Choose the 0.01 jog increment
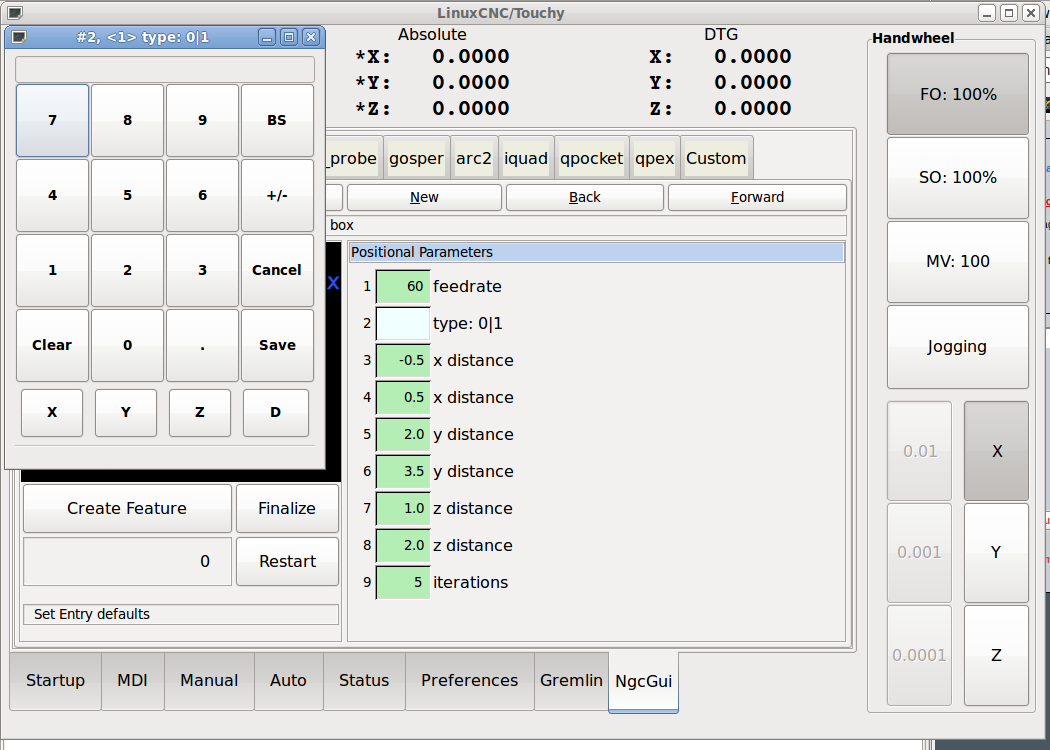 pos(919,451)
